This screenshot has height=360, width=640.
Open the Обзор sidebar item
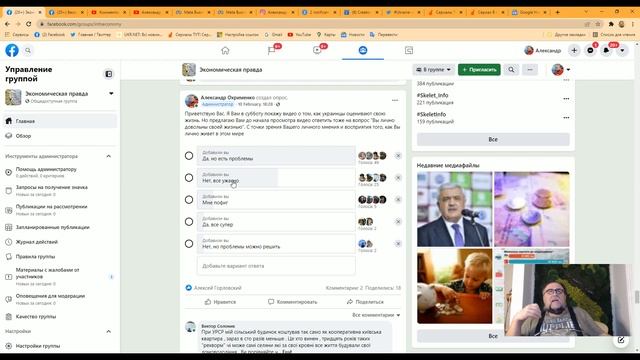point(60,136)
